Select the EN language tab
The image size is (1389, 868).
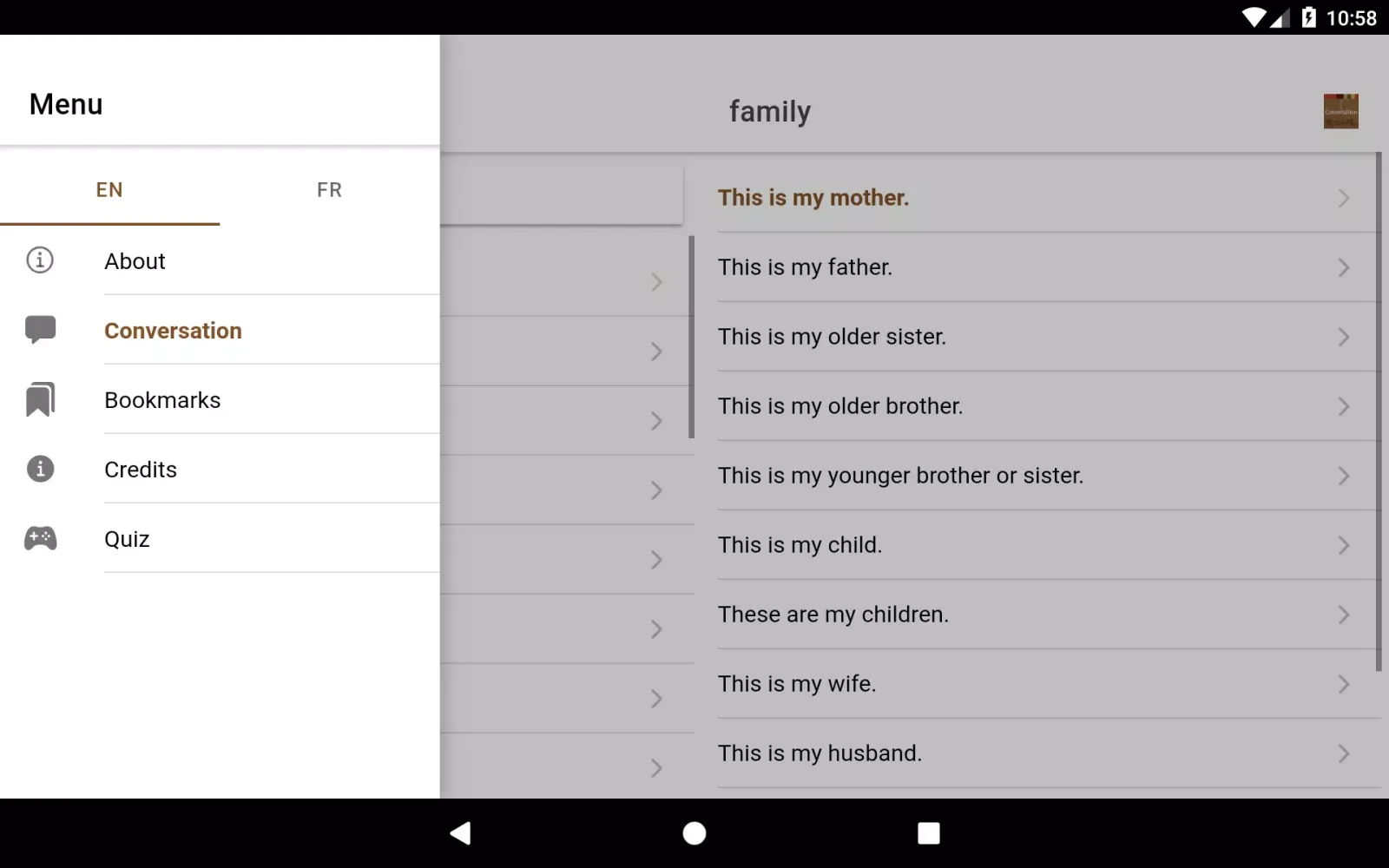click(109, 189)
